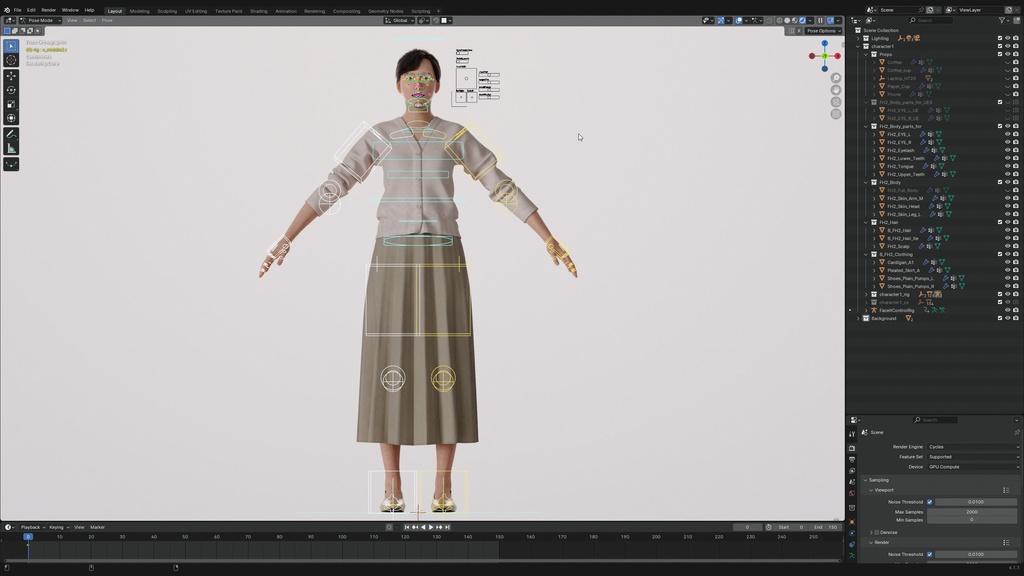The height and width of the screenshot is (576, 1024).
Task: Open the Render Properties tab in the properties sidebar
Action: click(853, 446)
